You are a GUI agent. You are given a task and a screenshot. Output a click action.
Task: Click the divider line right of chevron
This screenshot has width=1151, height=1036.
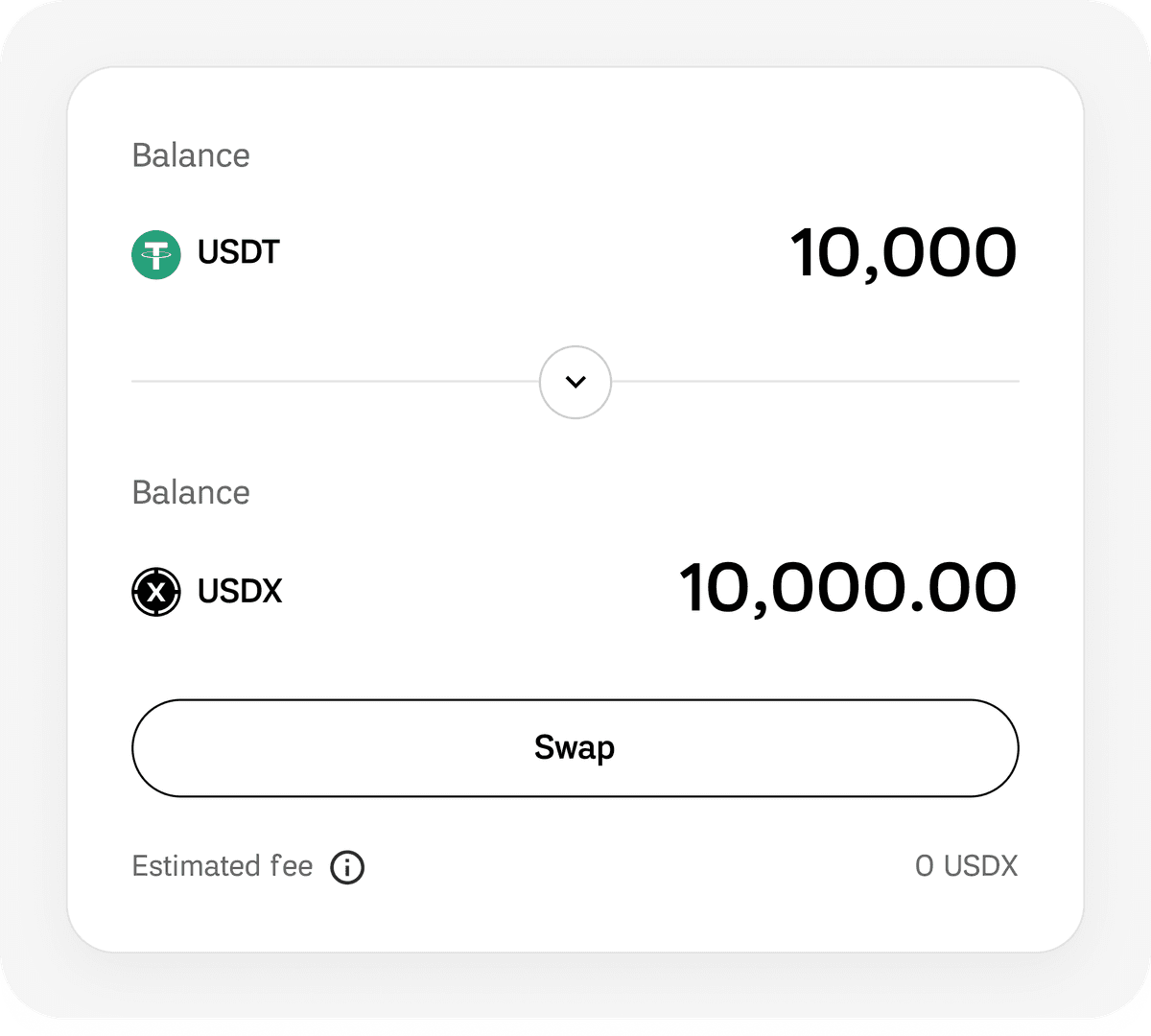815,382
